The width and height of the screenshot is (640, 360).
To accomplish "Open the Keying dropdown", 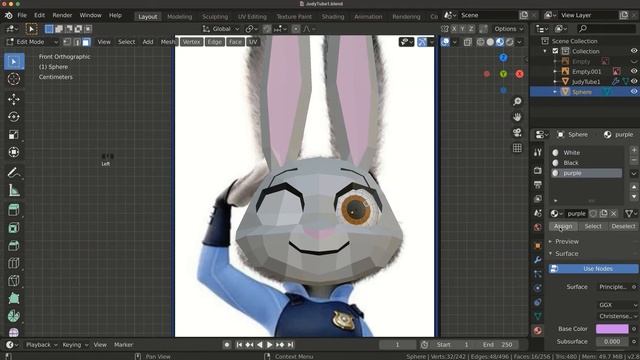I will [75, 345].
